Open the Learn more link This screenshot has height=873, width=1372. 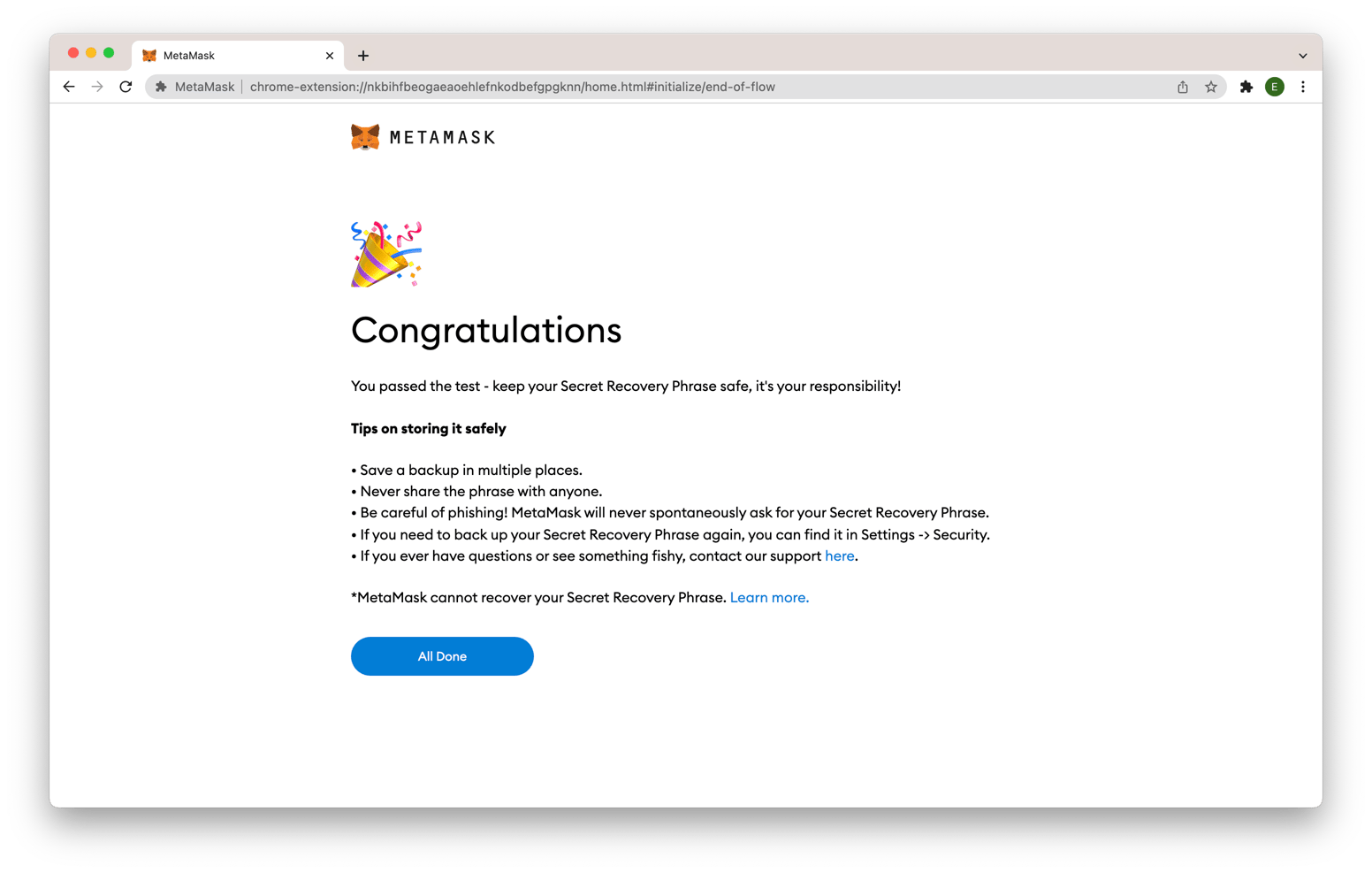click(769, 597)
